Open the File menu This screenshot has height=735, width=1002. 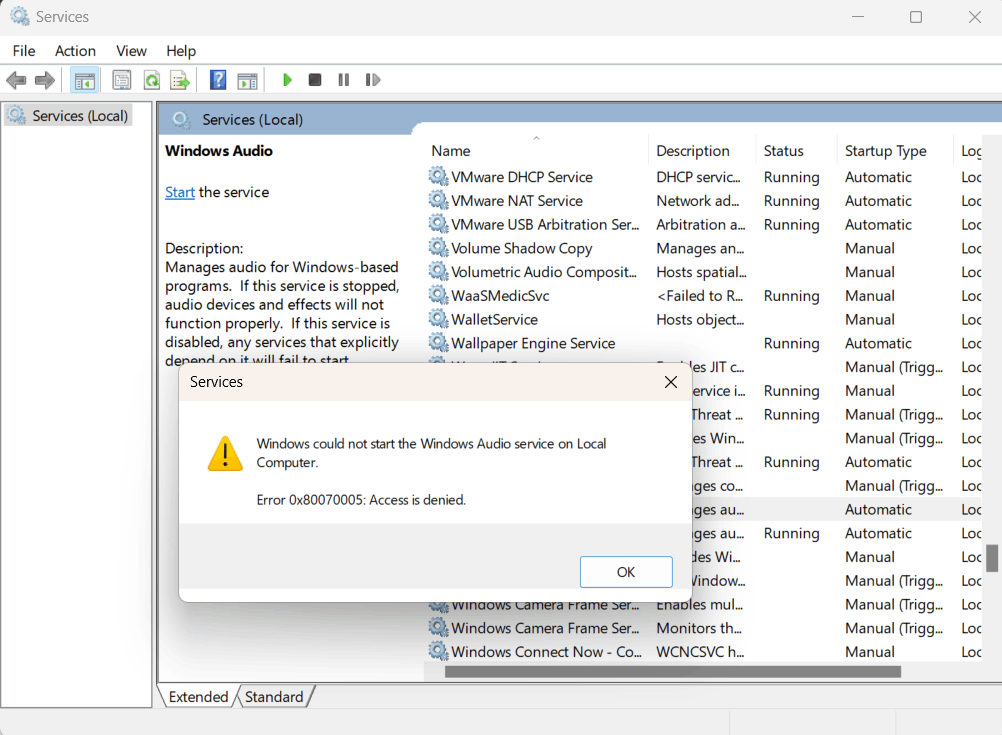(x=24, y=51)
